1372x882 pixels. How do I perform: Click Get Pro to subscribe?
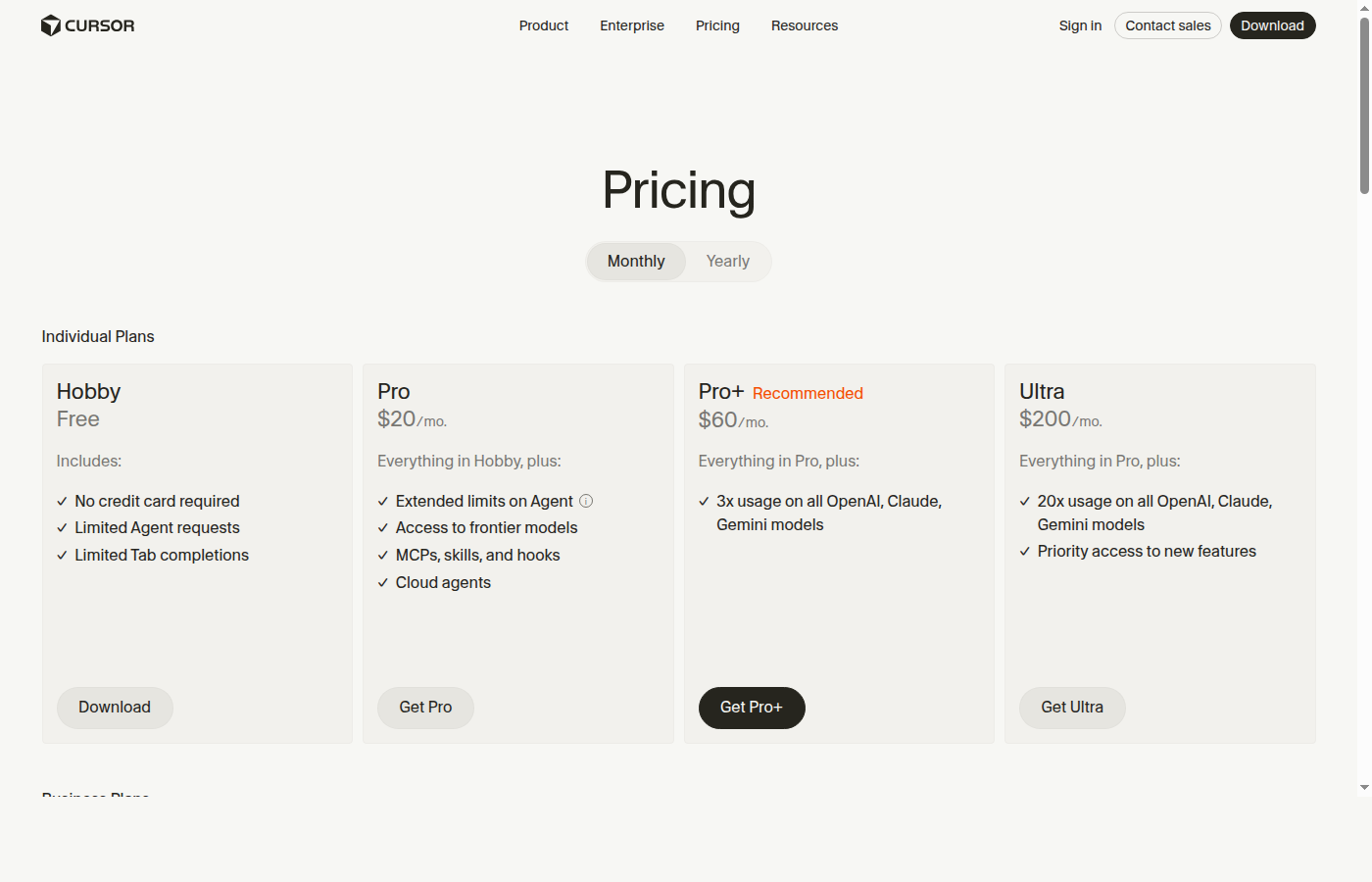coord(425,707)
